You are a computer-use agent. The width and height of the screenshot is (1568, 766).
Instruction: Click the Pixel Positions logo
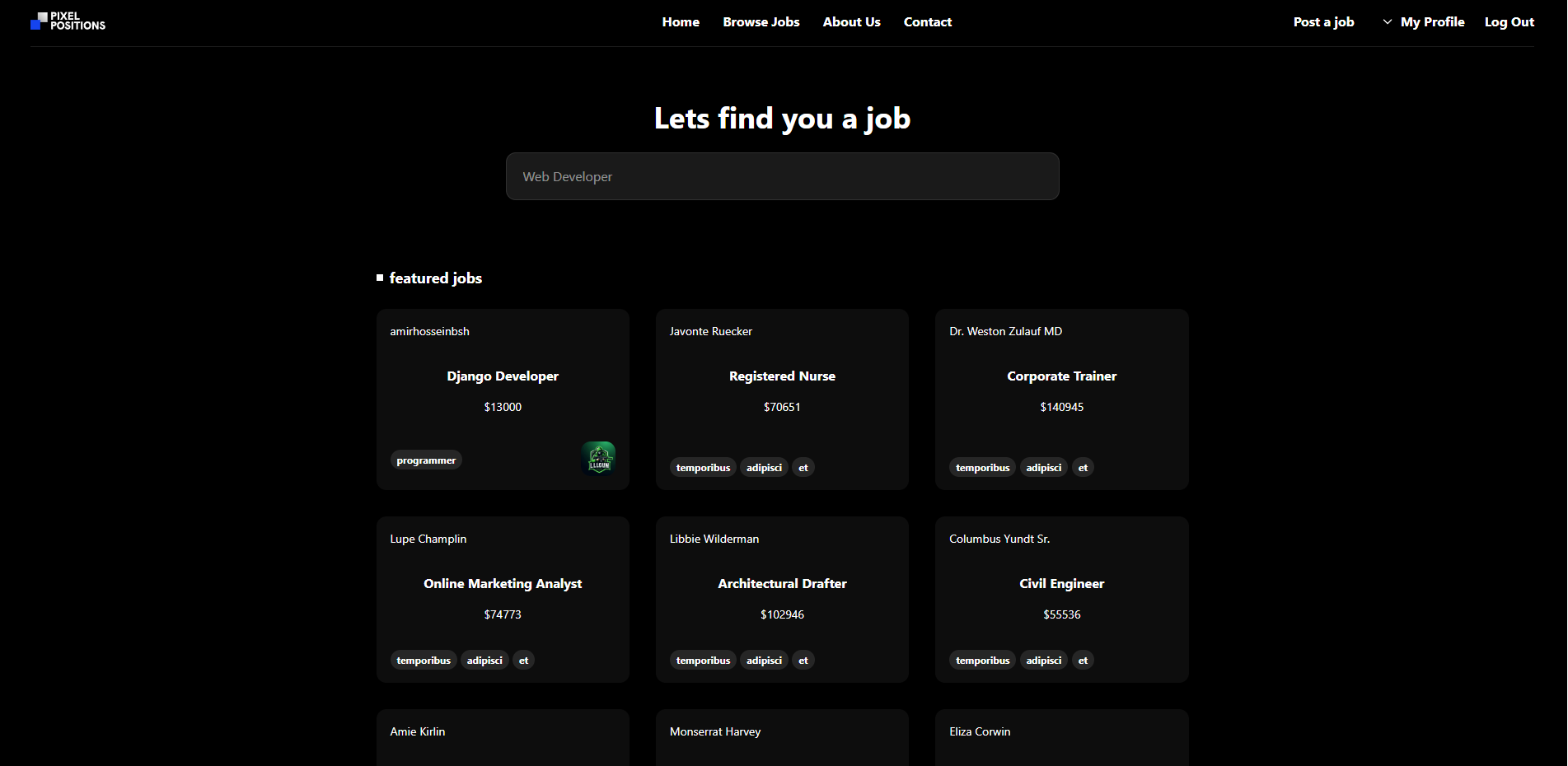(68, 21)
